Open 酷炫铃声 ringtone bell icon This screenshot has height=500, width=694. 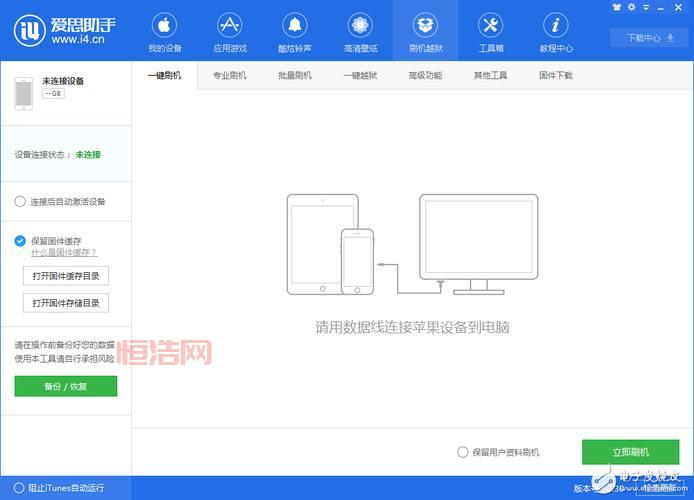click(294, 25)
